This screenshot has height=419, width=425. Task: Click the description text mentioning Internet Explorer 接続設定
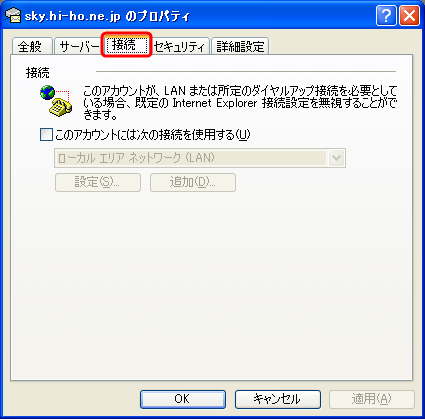[240, 103]
